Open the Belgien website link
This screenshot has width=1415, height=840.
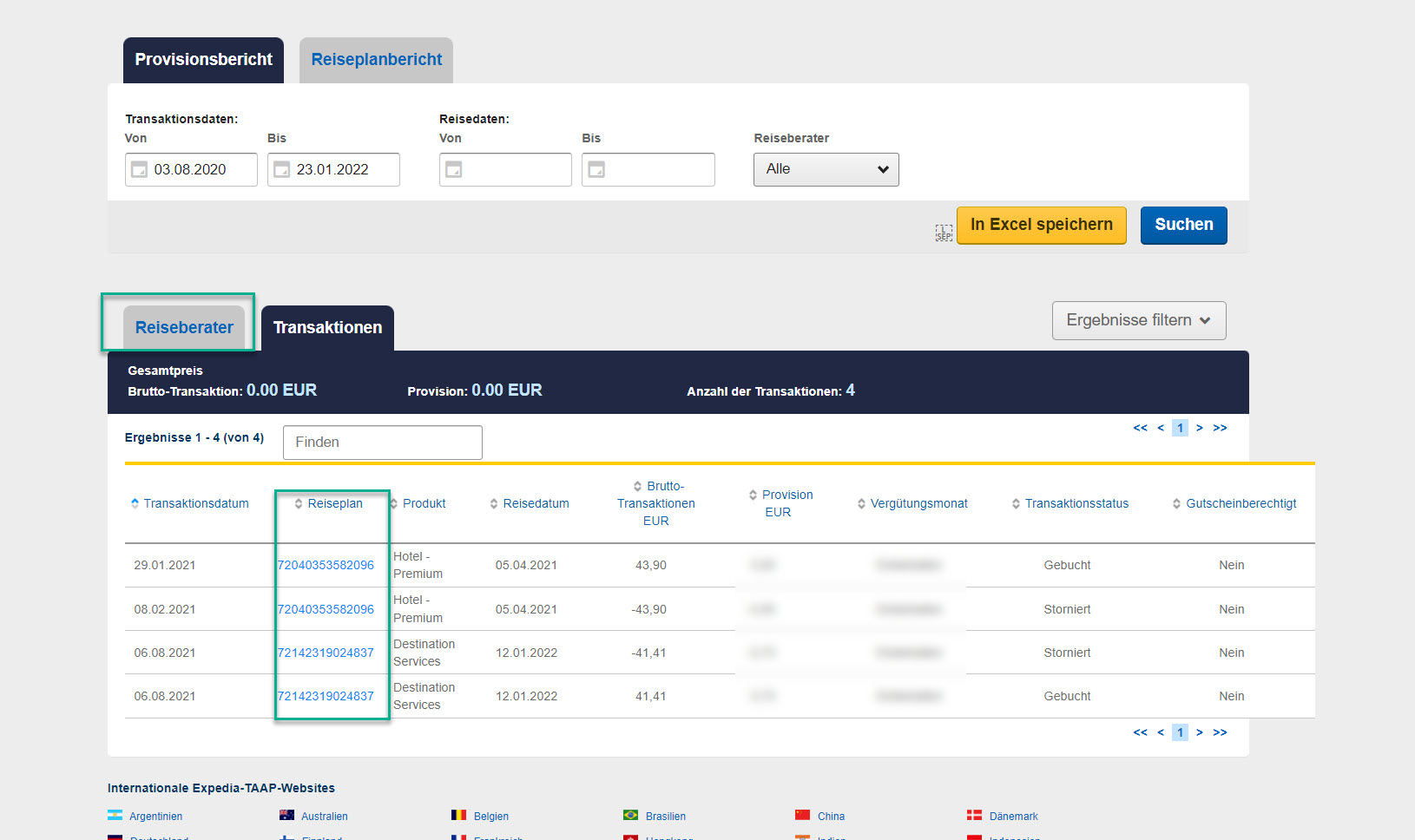(491, 817)
